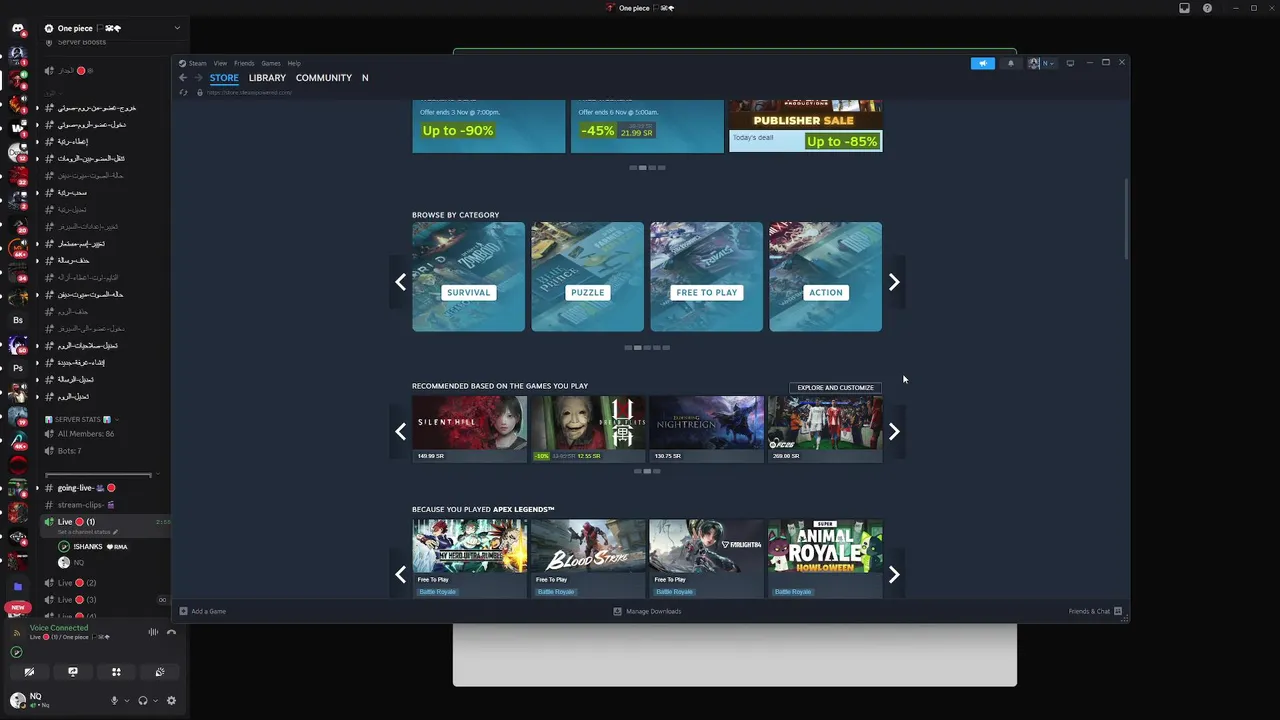
Task: Disconnect from Discord voice channel
Action: pos(171,632)
